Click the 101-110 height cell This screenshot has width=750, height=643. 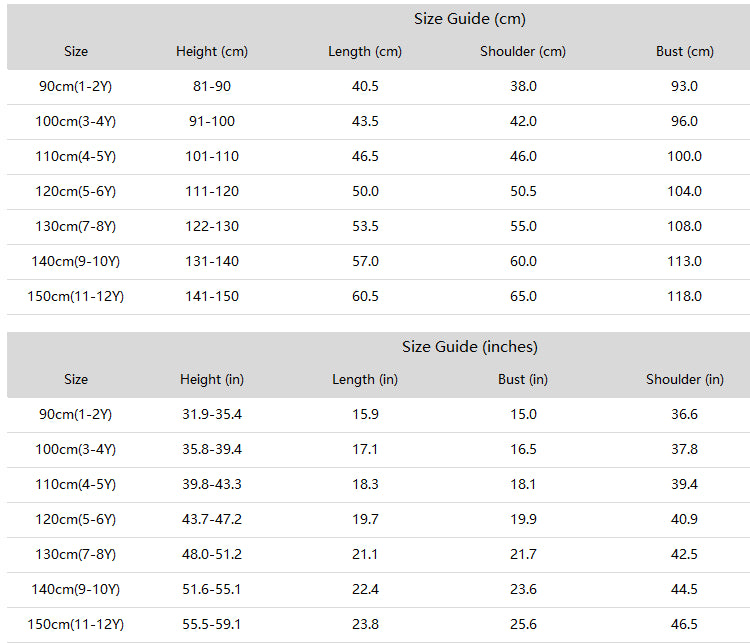[x=212, y=156]
